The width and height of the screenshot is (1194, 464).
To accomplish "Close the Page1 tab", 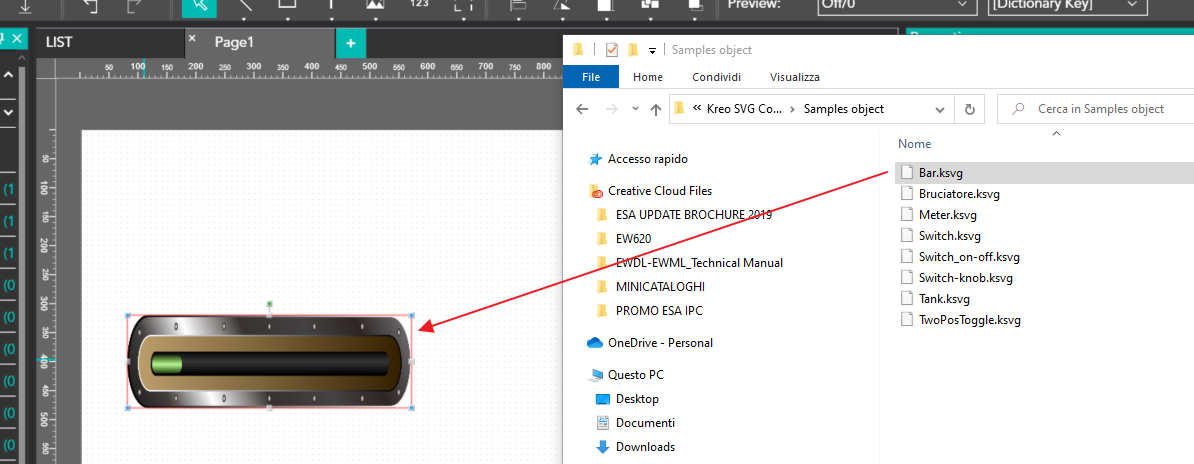I will click(192, 38).
